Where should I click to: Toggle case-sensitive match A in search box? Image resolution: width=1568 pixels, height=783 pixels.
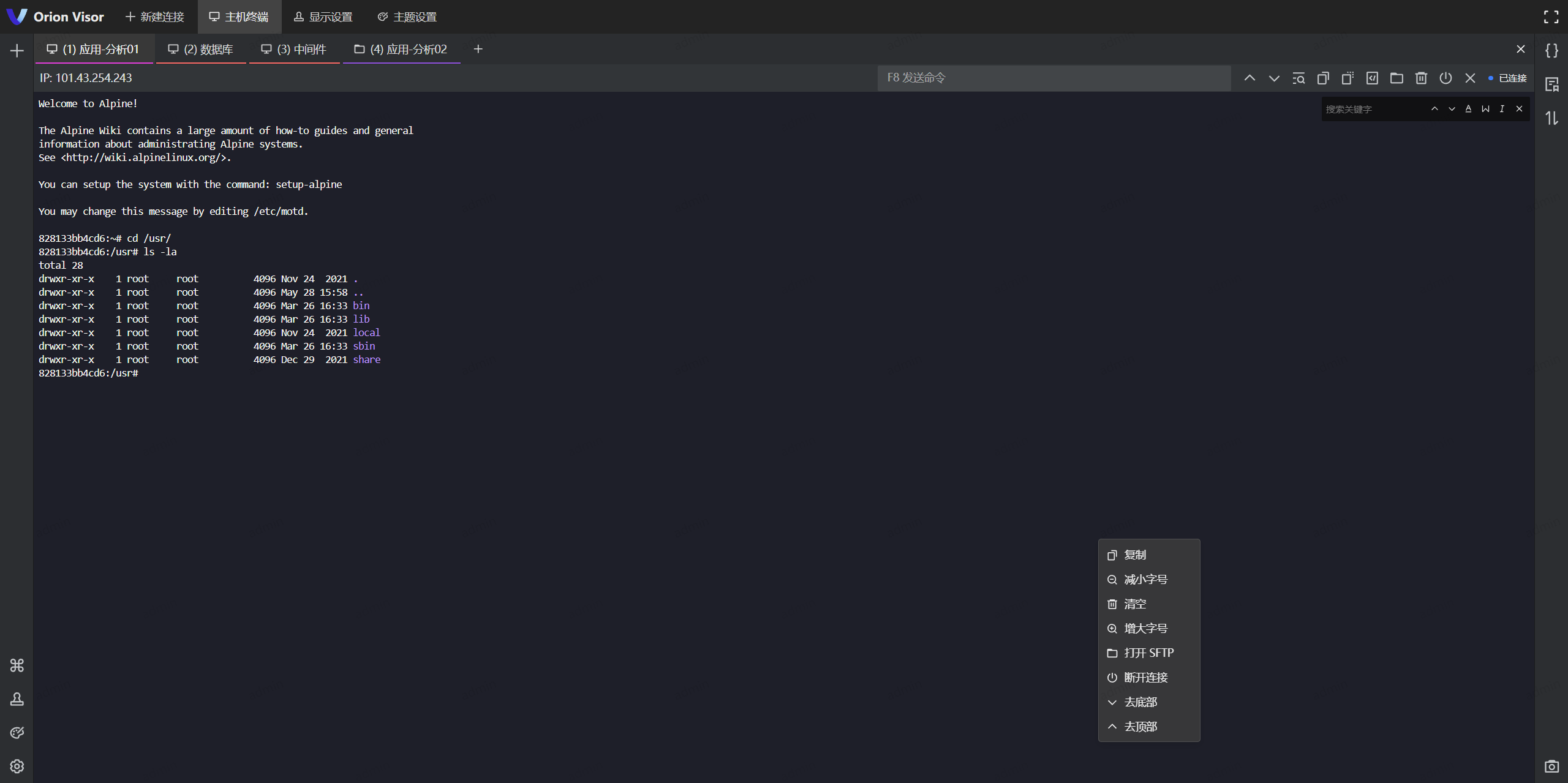point(1468,109)
